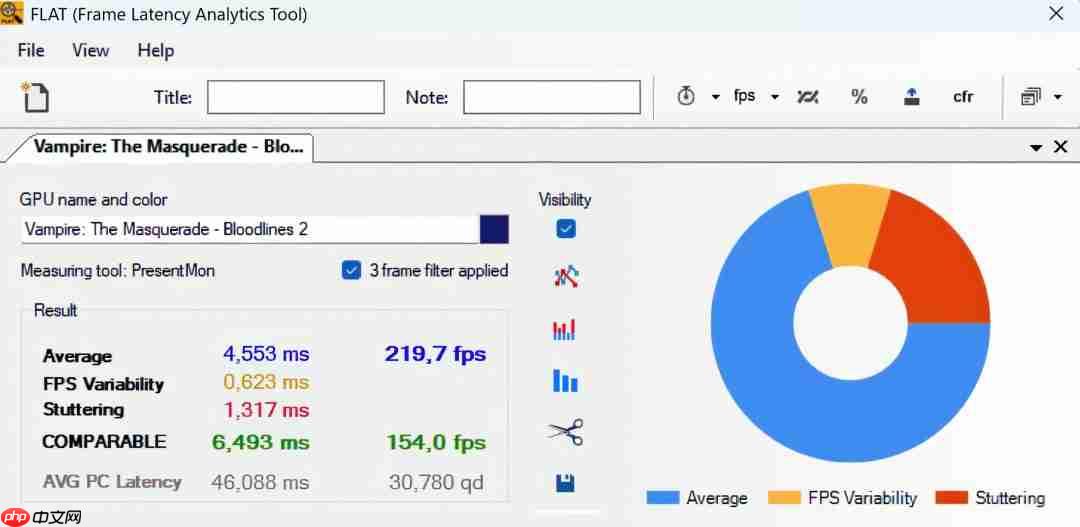Click the red bar chart icon
The height and width of the screenshot is (527, 1080).
[x=565, y=329]
